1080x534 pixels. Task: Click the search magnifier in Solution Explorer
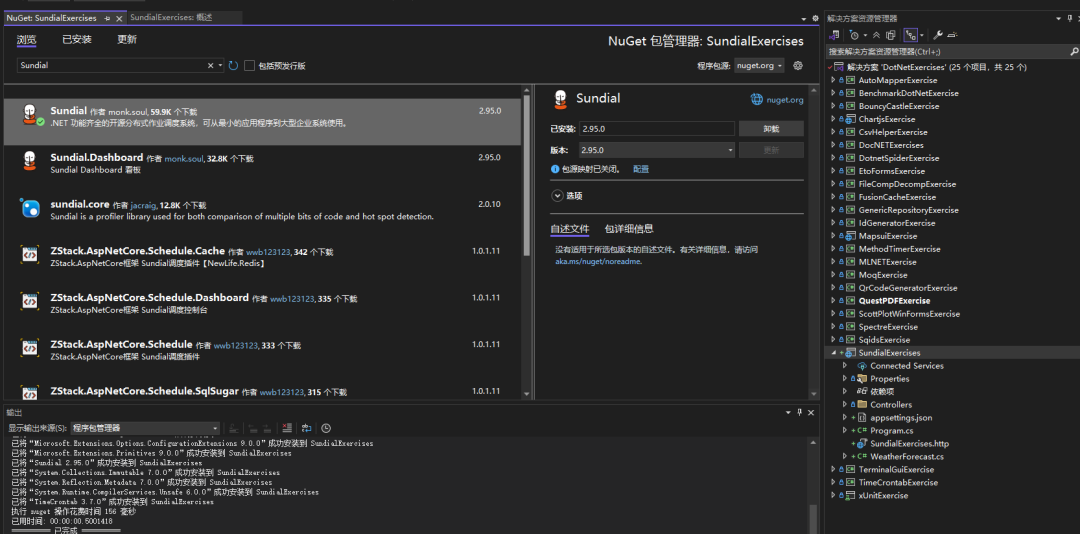(x=1073, y=52)
